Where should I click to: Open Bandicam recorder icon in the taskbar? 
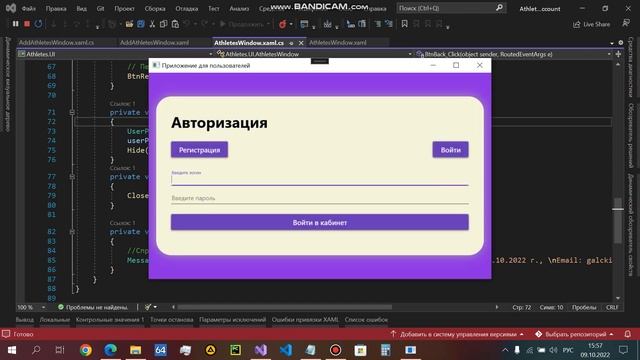click(336, 350)
